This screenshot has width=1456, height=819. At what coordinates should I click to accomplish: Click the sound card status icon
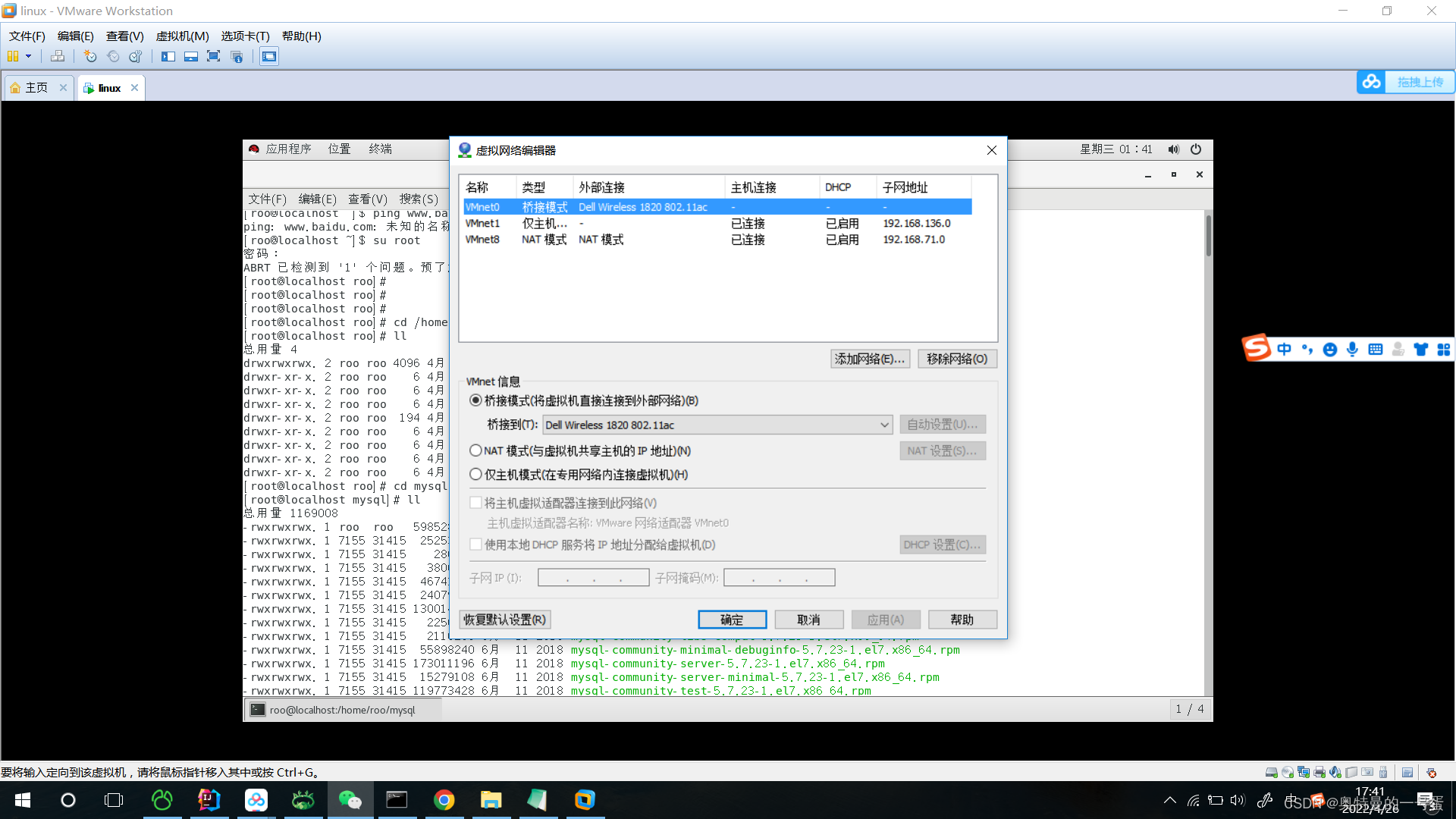tap(1335, 772)
